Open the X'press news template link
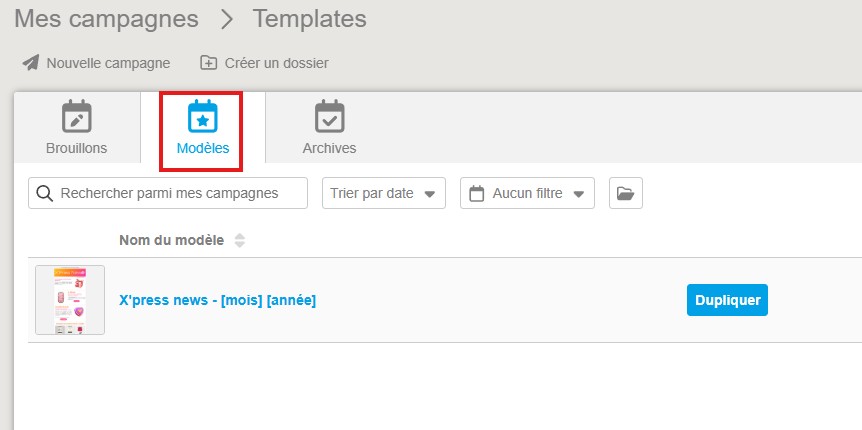The height and width of the screenshot is (430, 862). (217, 300)
